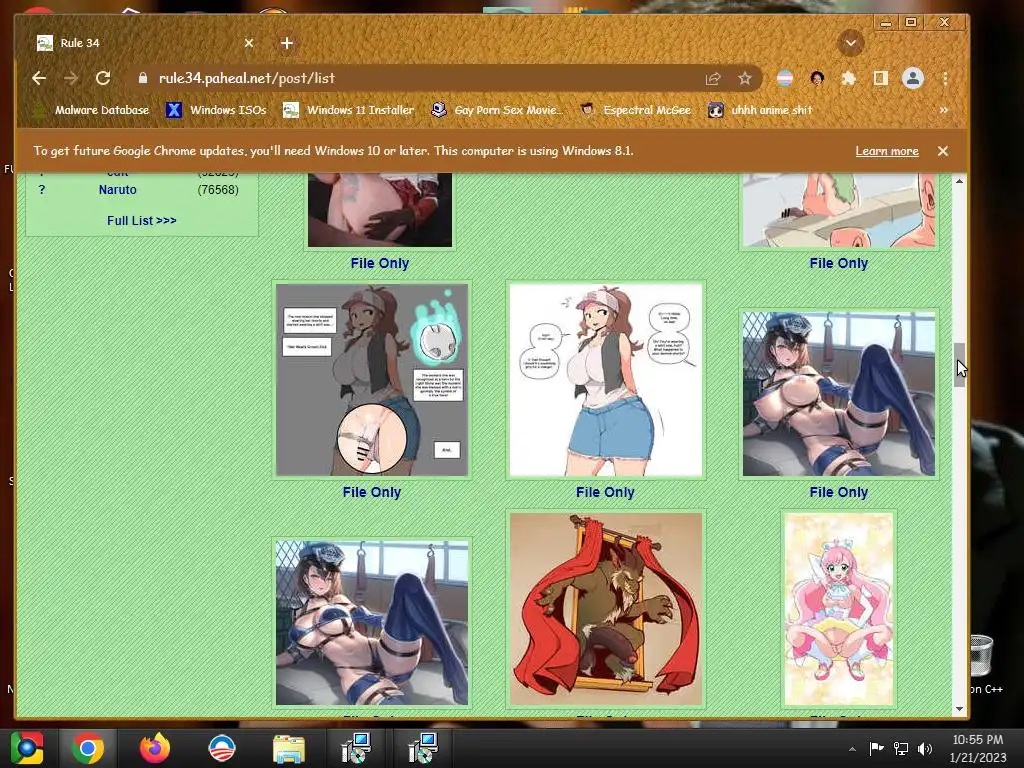Open the second installer taskbar icon
Viewport: 1024px width, 768px height.
(x=423, y=748)
